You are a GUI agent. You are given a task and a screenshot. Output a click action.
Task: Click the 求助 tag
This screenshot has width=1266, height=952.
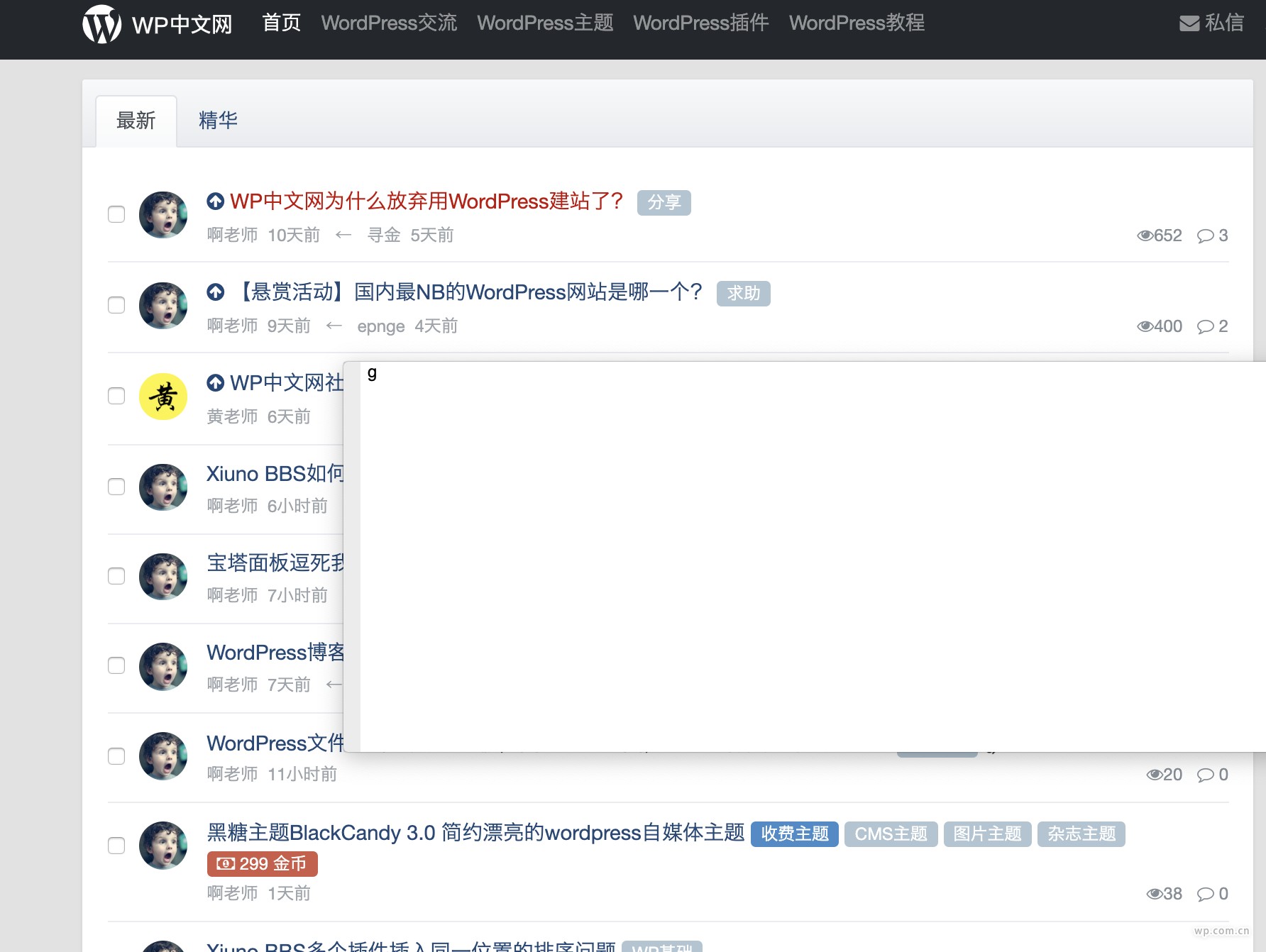tap(744, 294)
